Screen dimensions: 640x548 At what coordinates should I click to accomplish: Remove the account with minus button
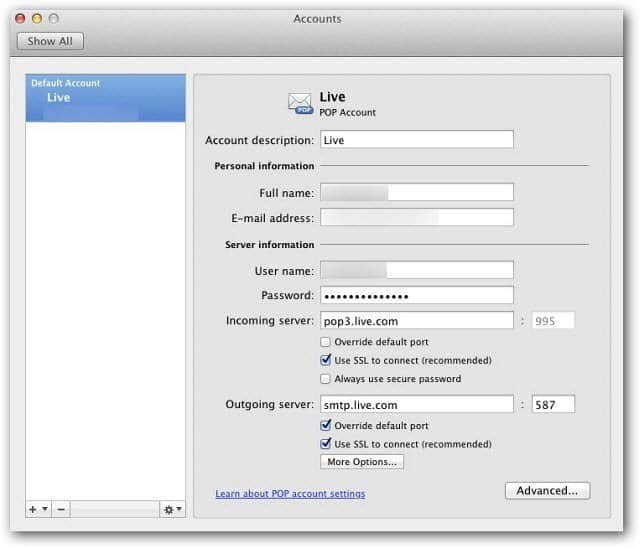(61, 509)
